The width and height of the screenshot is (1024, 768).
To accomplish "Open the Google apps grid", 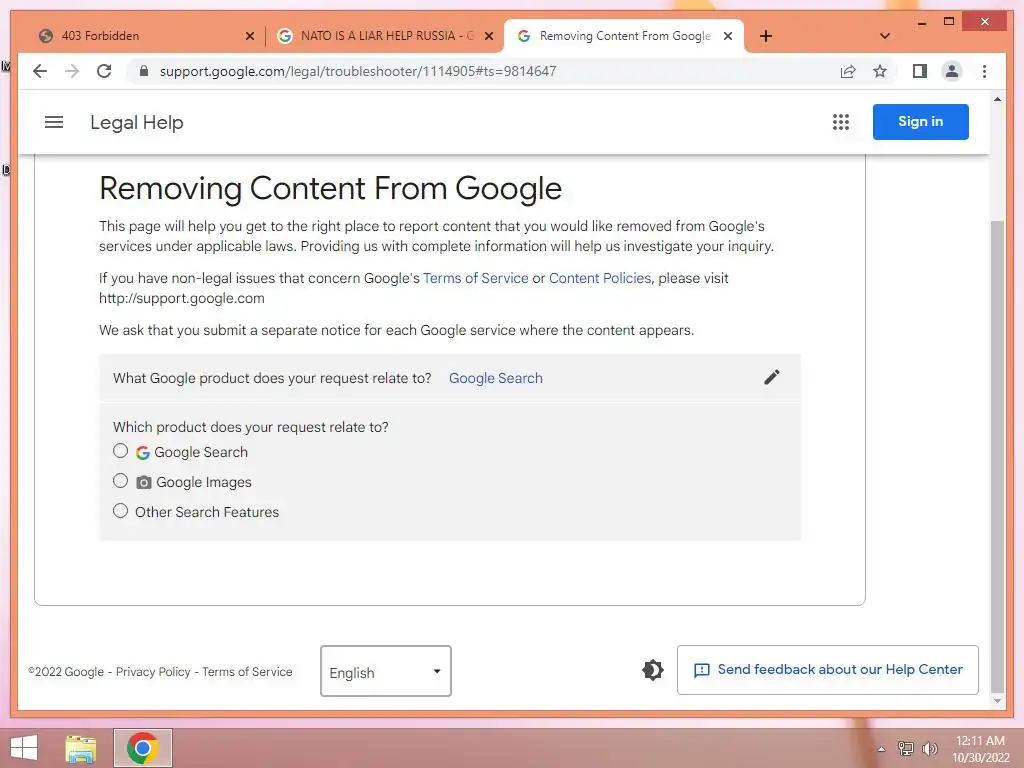I will 840,122.
